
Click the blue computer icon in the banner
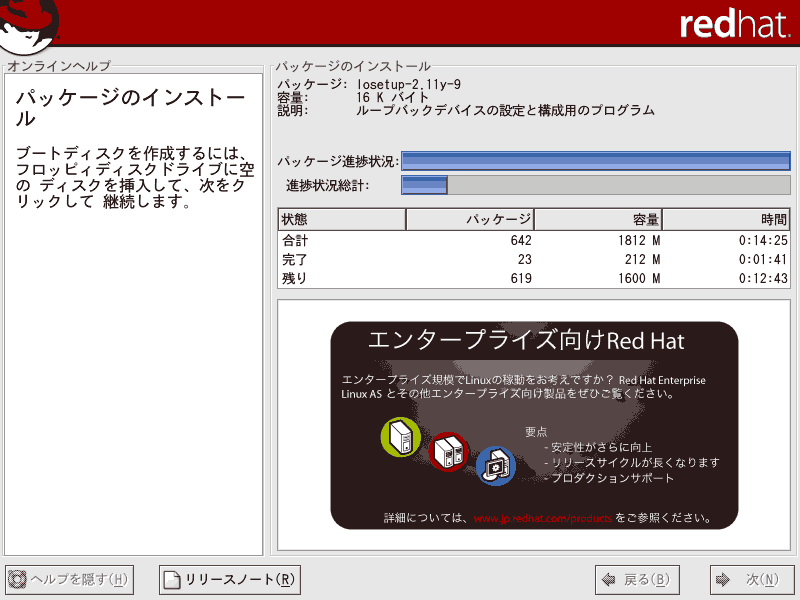point(495,466)
